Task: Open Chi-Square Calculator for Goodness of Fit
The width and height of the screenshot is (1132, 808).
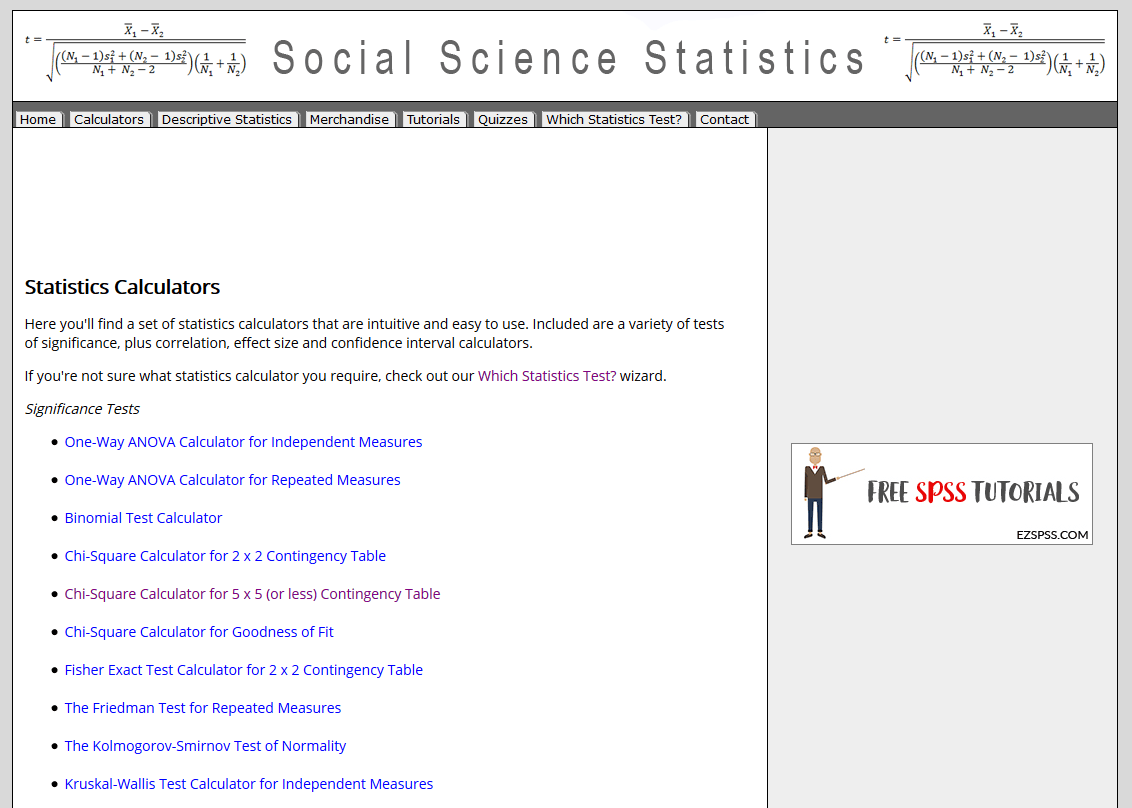Action: click(x=199, y=632)
